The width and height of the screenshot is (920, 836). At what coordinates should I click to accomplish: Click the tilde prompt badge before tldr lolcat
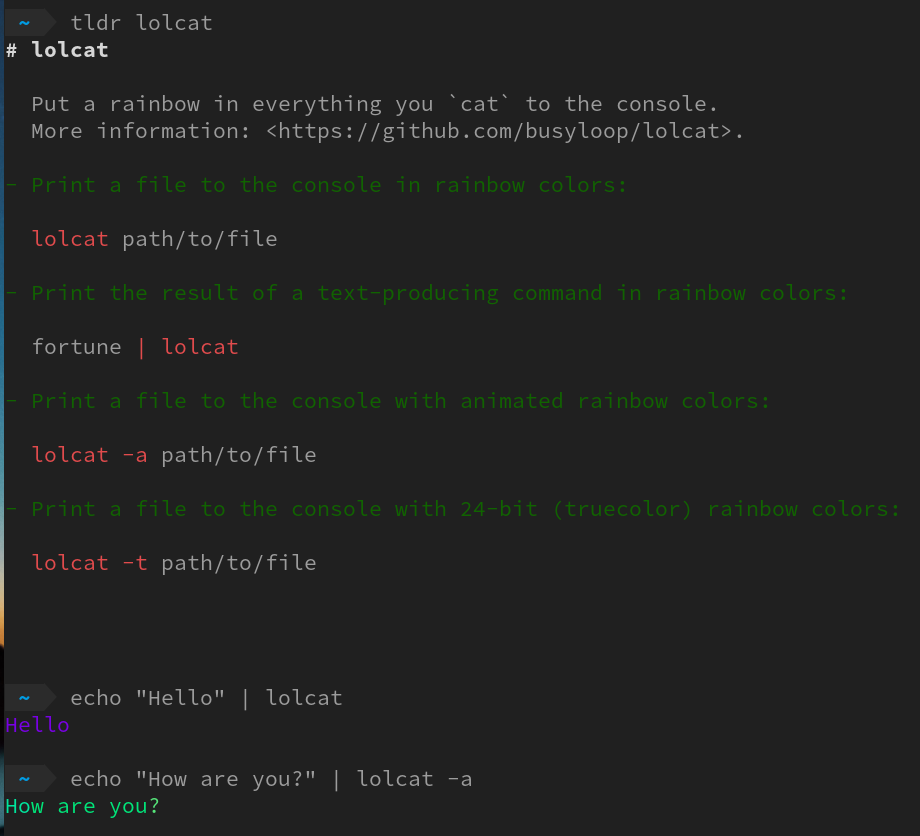[25, 22]
